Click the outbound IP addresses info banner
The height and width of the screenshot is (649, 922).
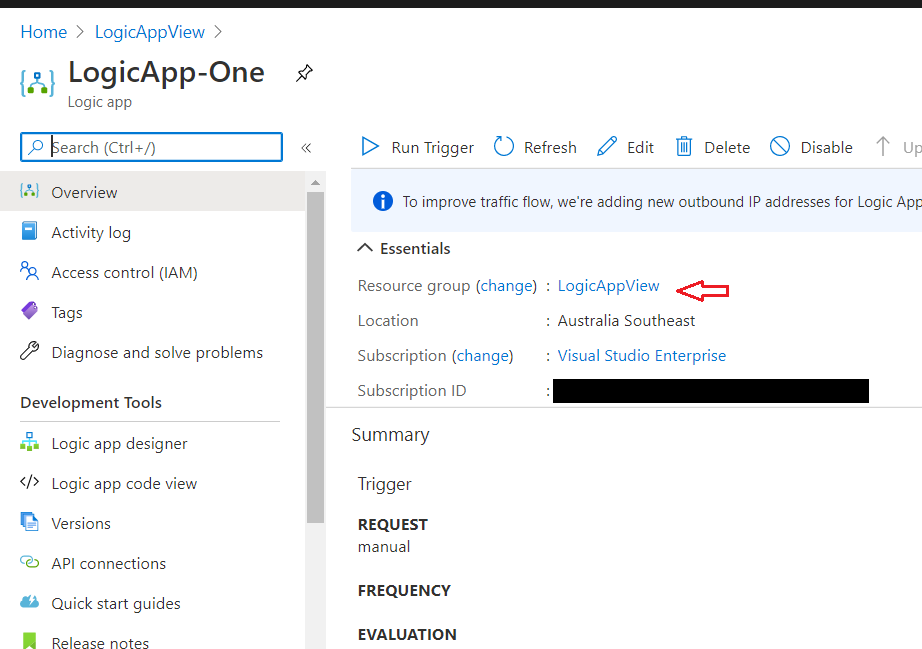pyautogui.click(x=636, y=202)
